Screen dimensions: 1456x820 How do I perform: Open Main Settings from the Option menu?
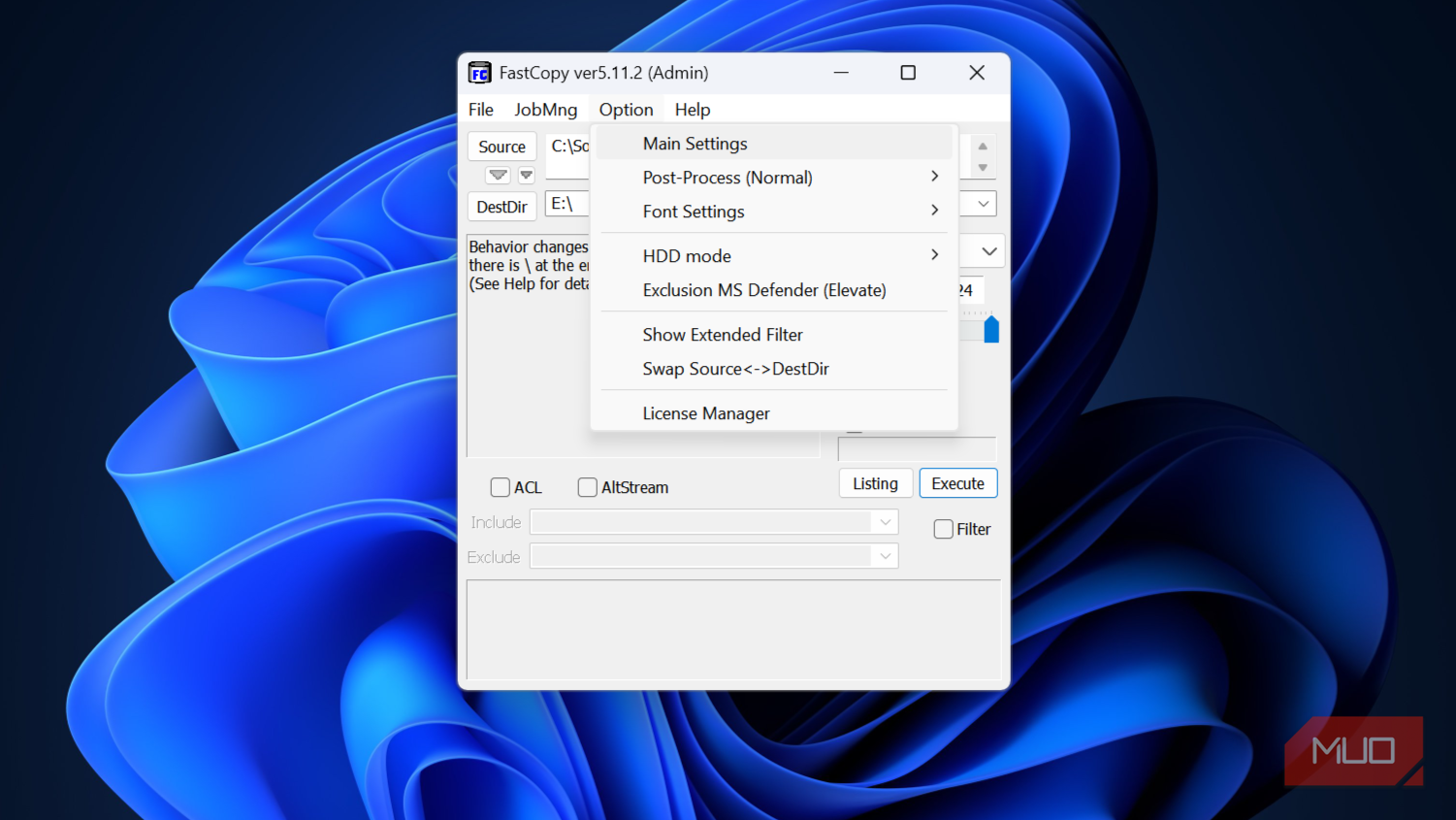(x=774, y=144)
